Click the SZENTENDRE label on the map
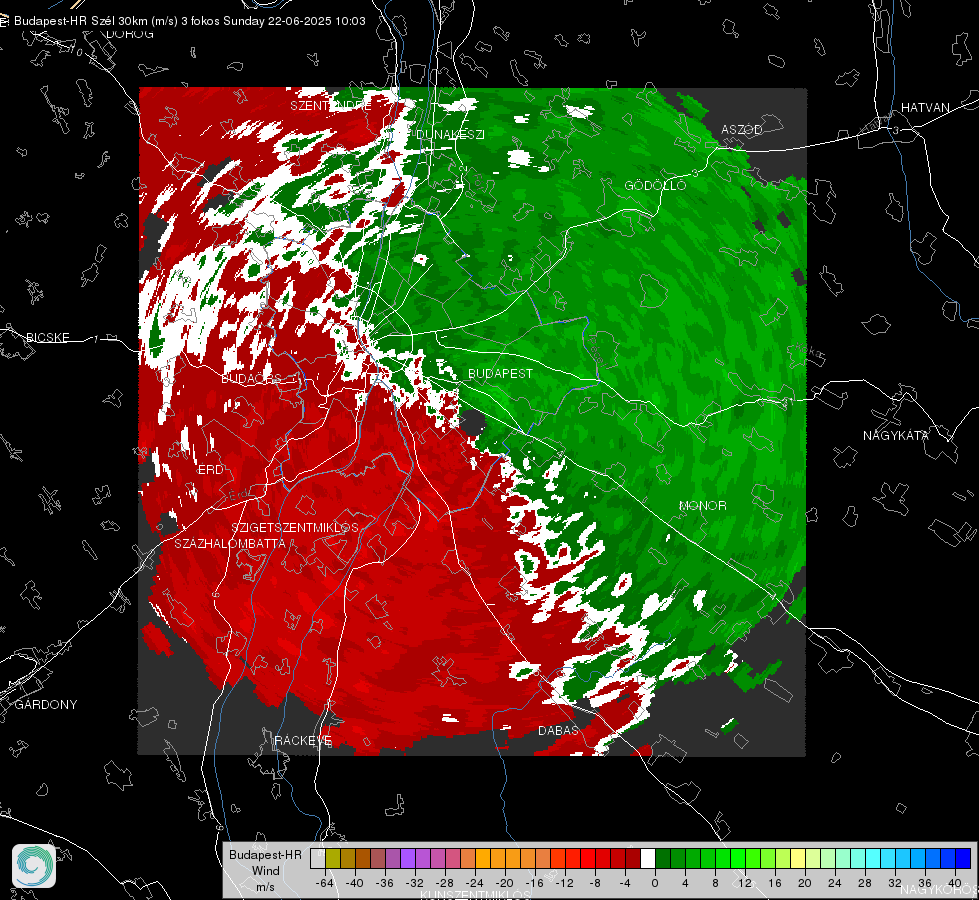 click(x=331, y=106)
